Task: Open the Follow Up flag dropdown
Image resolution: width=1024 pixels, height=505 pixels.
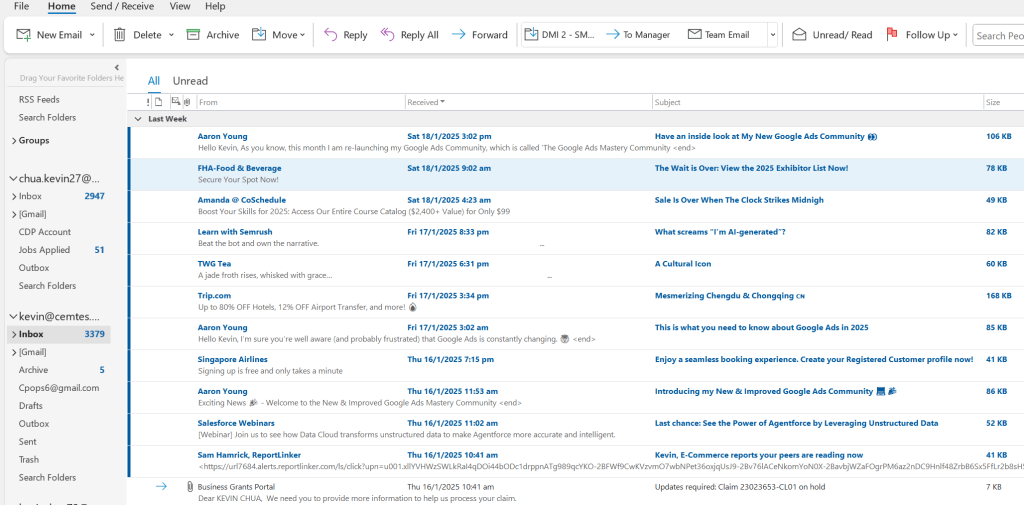Action: [956, 35]
